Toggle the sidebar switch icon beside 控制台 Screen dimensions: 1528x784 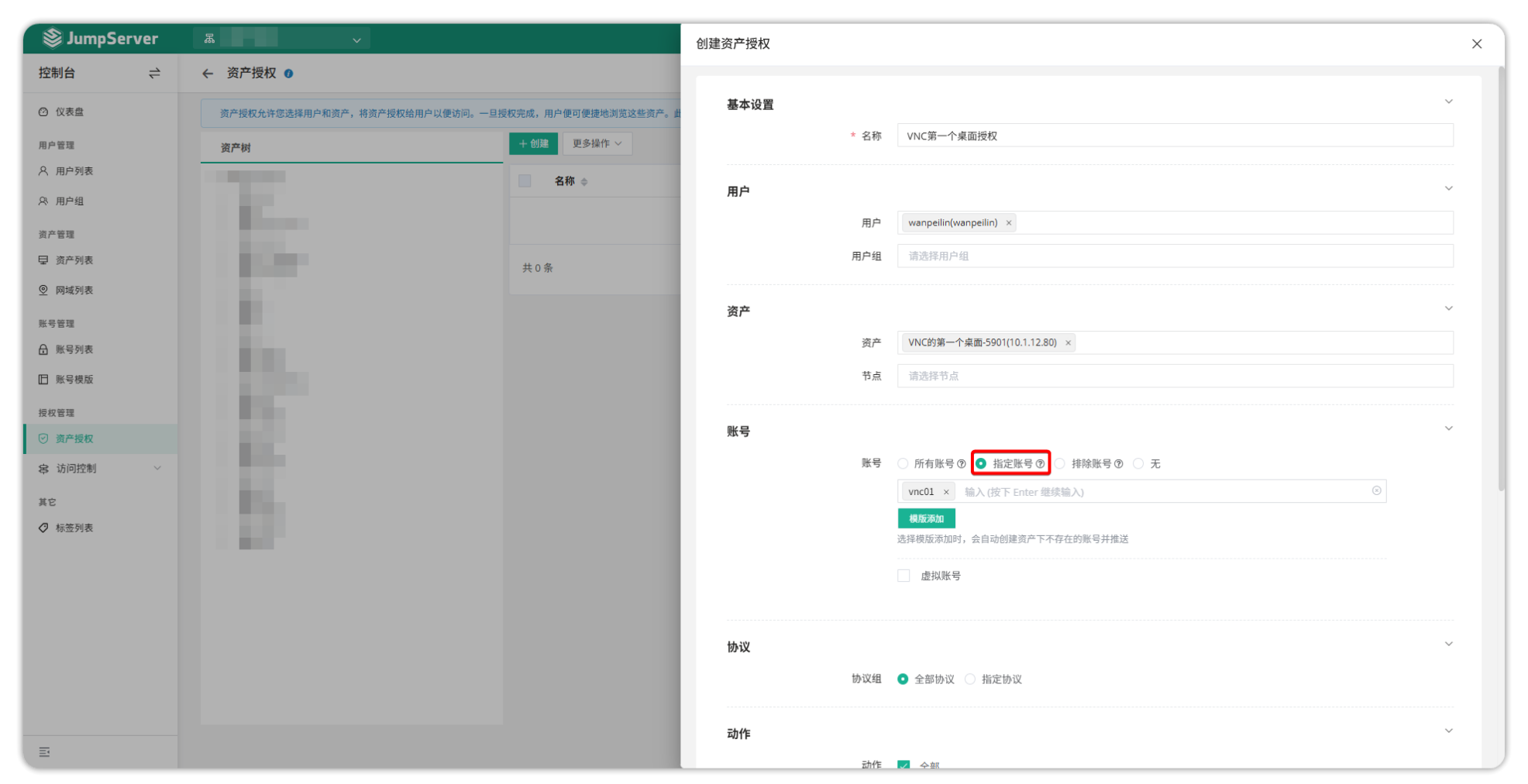154,73
